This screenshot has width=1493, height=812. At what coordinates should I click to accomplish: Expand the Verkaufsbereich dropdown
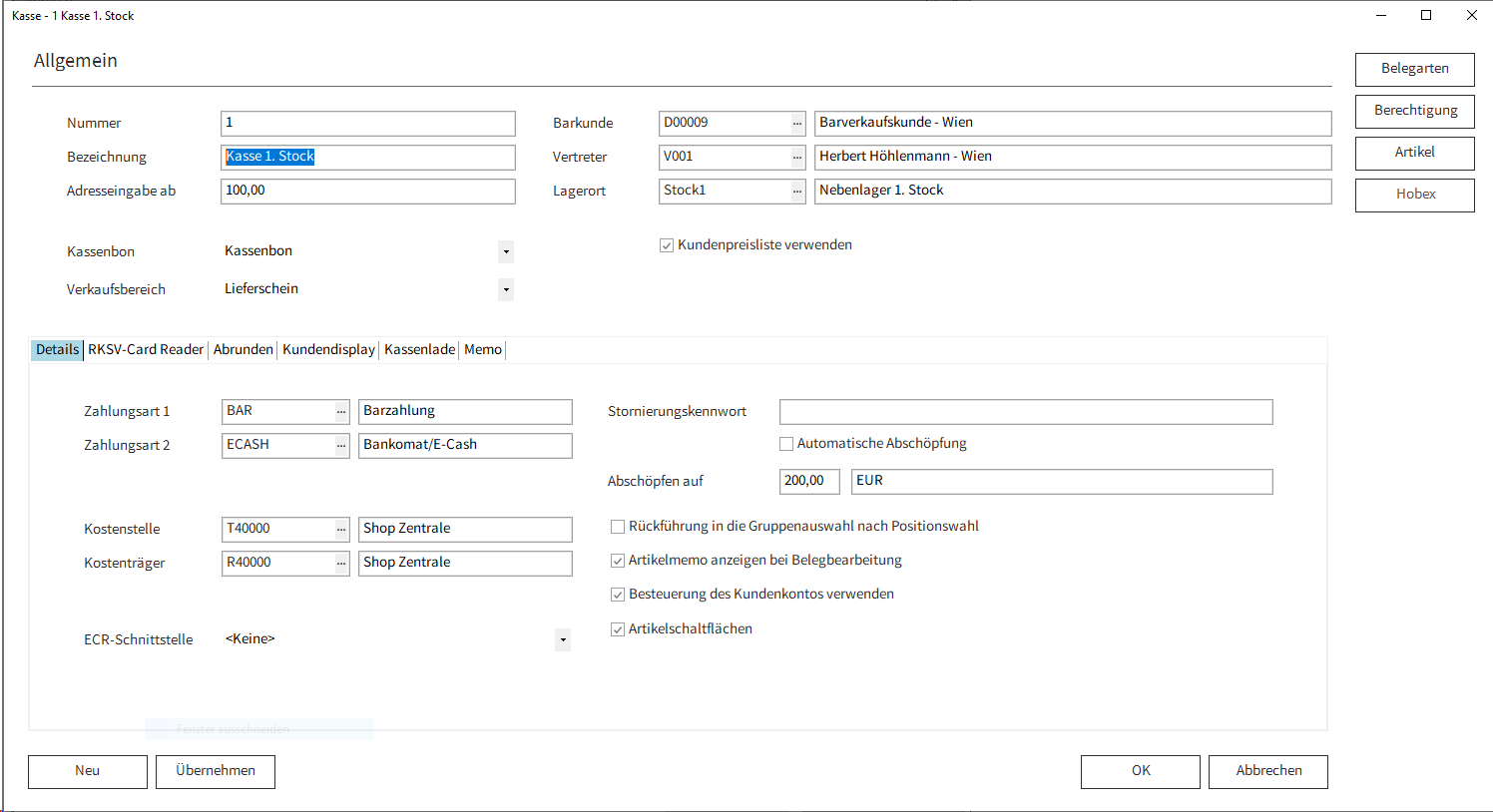click(x=506, y=290)
